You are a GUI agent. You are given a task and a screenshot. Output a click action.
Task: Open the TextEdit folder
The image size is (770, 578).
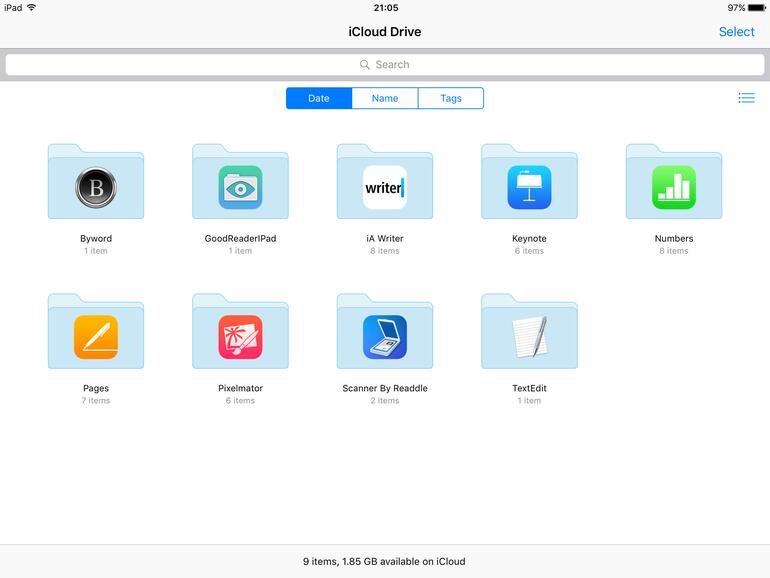click(x=529, y=331)
